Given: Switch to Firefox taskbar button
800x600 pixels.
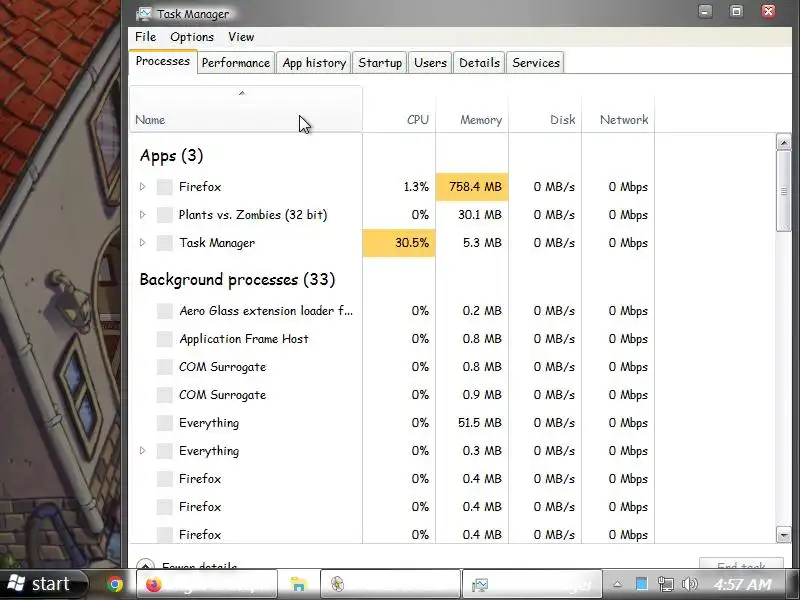Looking at the screenshot, I should pos(207,584).
